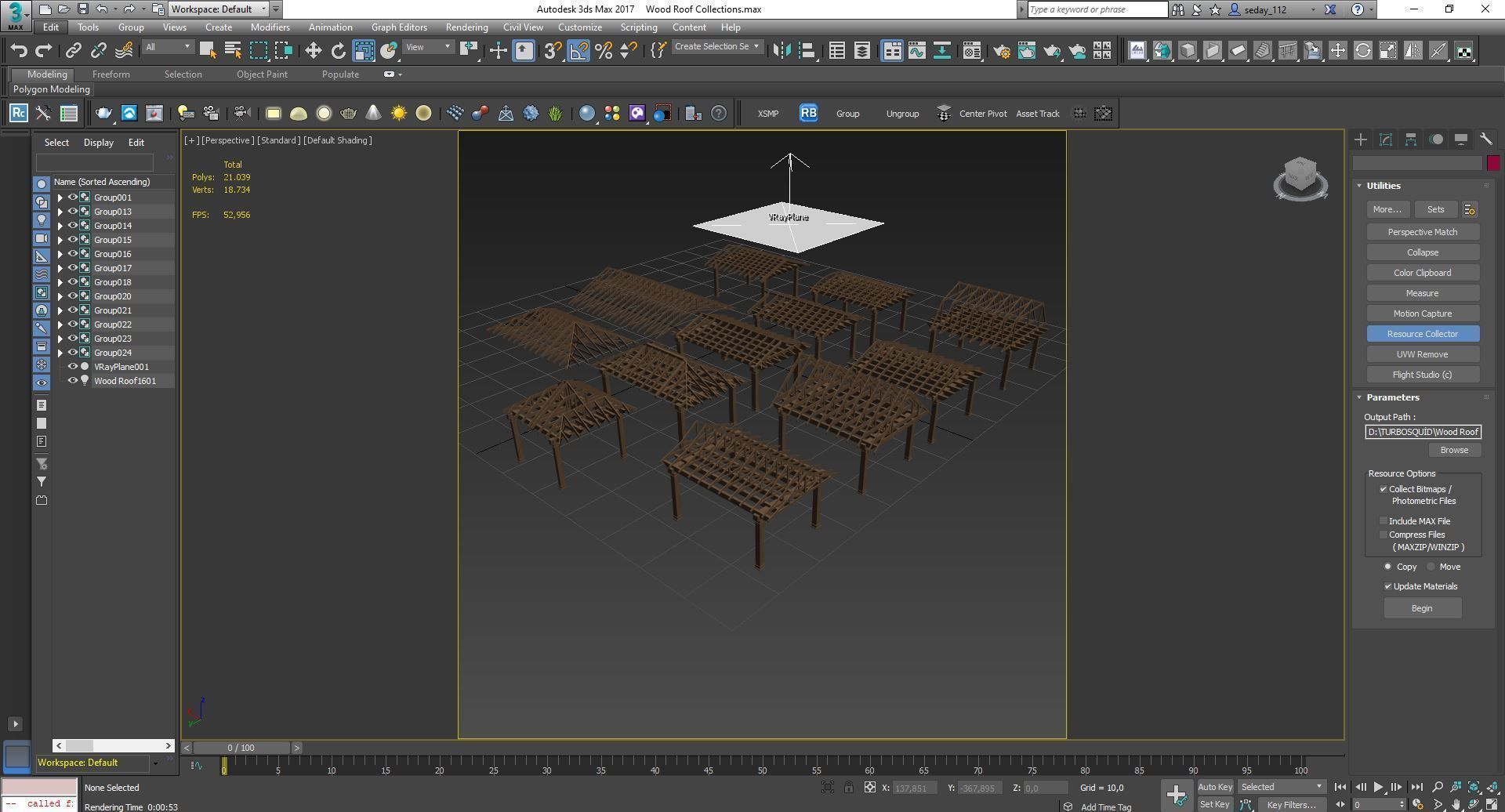Image resolution: width=1505 pixels, height=812 pixels.
Task: Click the RB toolbar icon
Action: coord(808,114)
